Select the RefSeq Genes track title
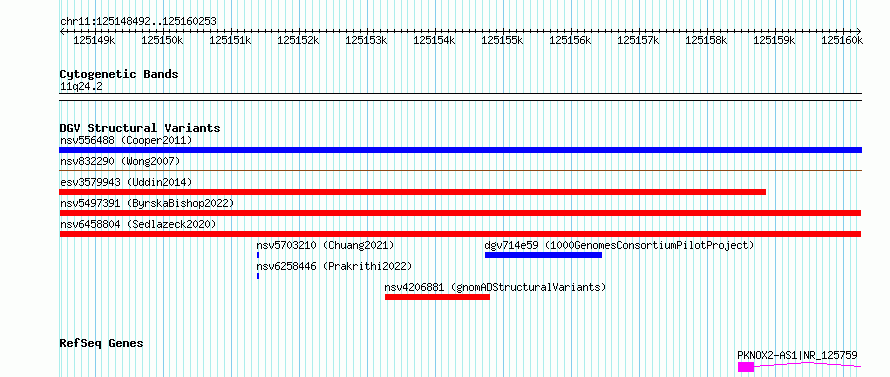This screenshot has height=377, width=890. 102,343
